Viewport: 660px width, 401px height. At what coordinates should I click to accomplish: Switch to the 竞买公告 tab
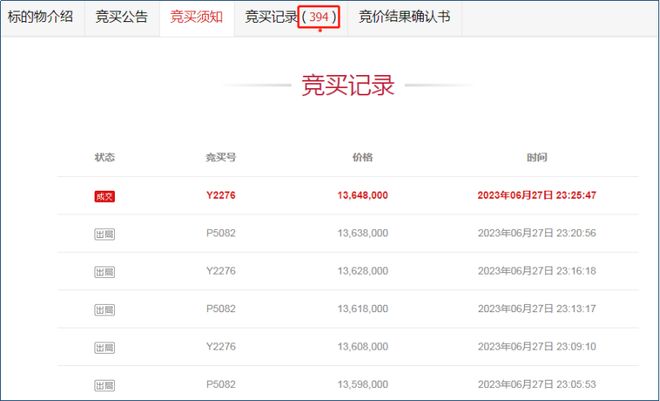(120, 17)
